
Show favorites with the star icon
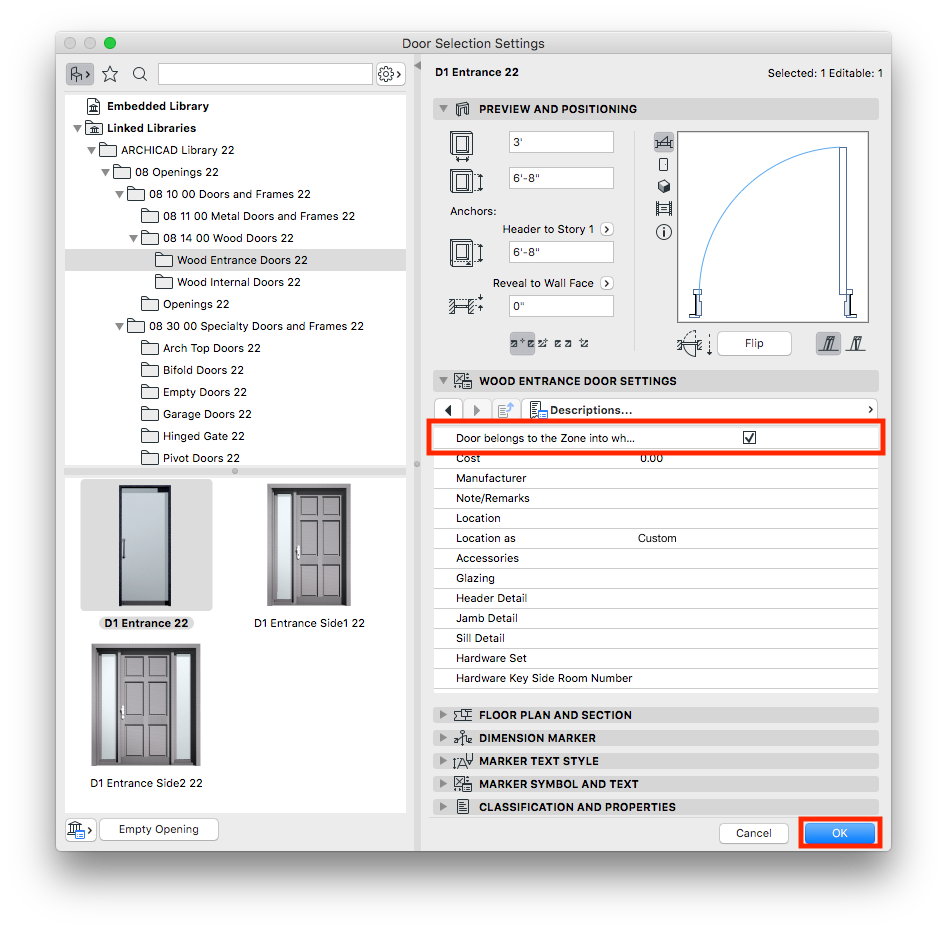tap(110, 74)
